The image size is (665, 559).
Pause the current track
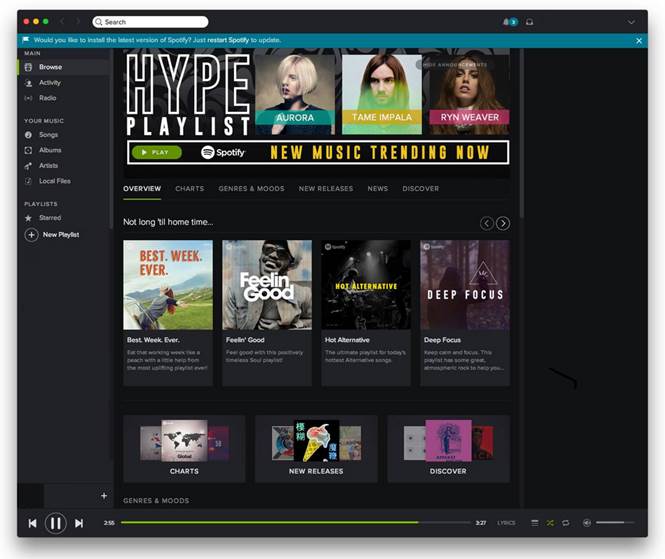tap(56, 523)
